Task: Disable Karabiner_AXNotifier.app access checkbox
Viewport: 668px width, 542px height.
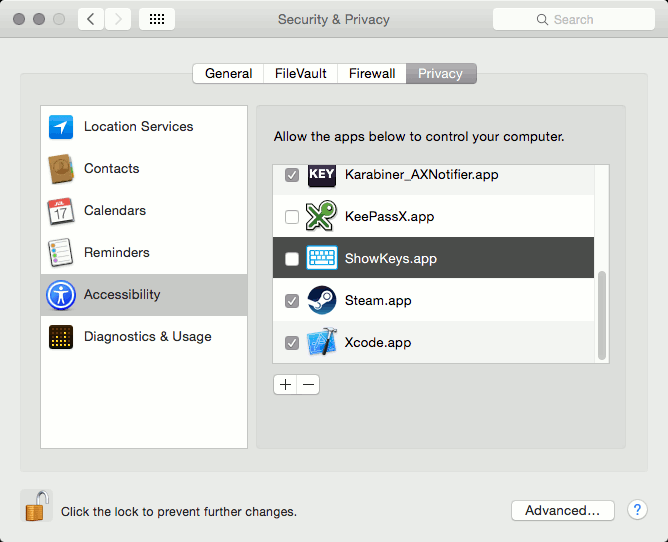Action: pyautogui.click(x=292, y=175)
